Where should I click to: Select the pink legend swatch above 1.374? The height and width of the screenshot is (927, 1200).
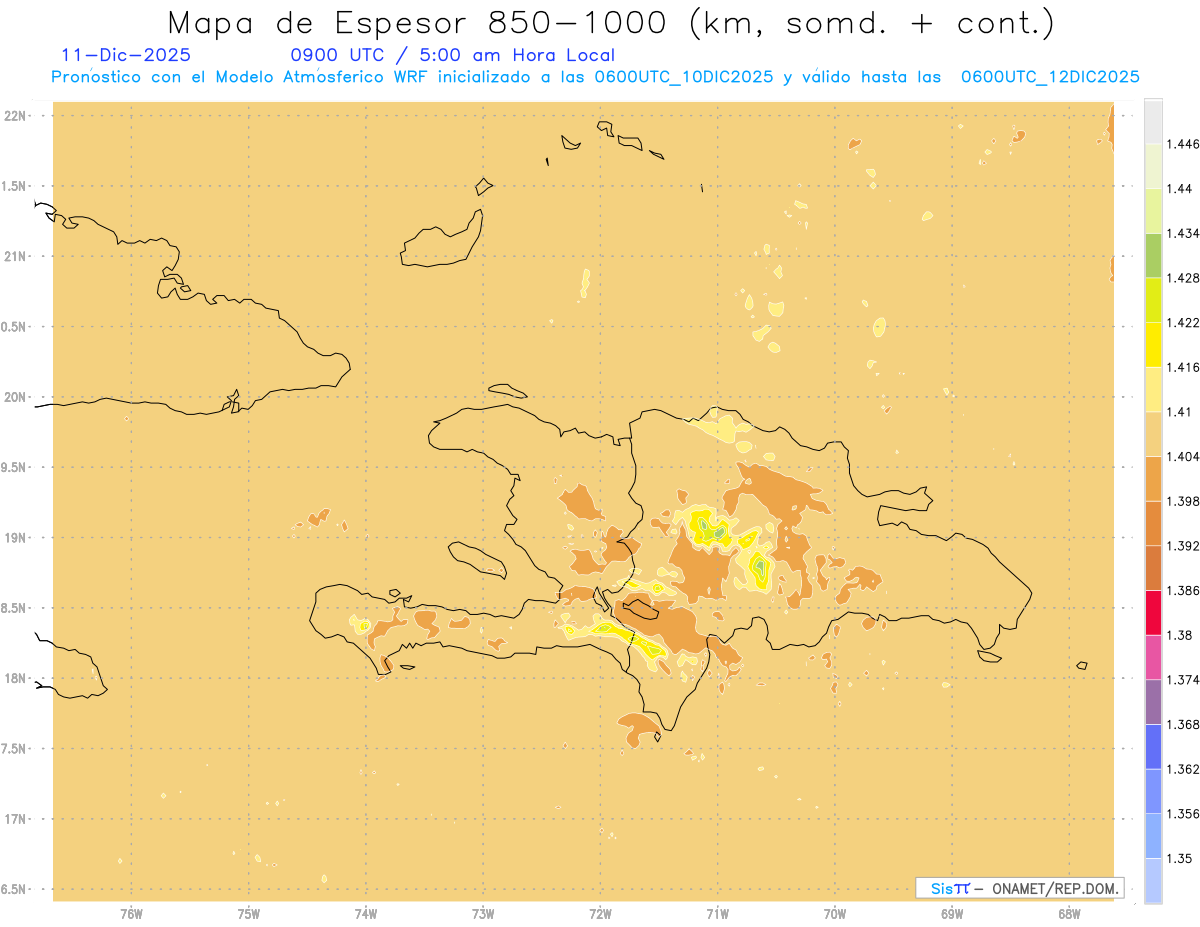[1153, 657]
